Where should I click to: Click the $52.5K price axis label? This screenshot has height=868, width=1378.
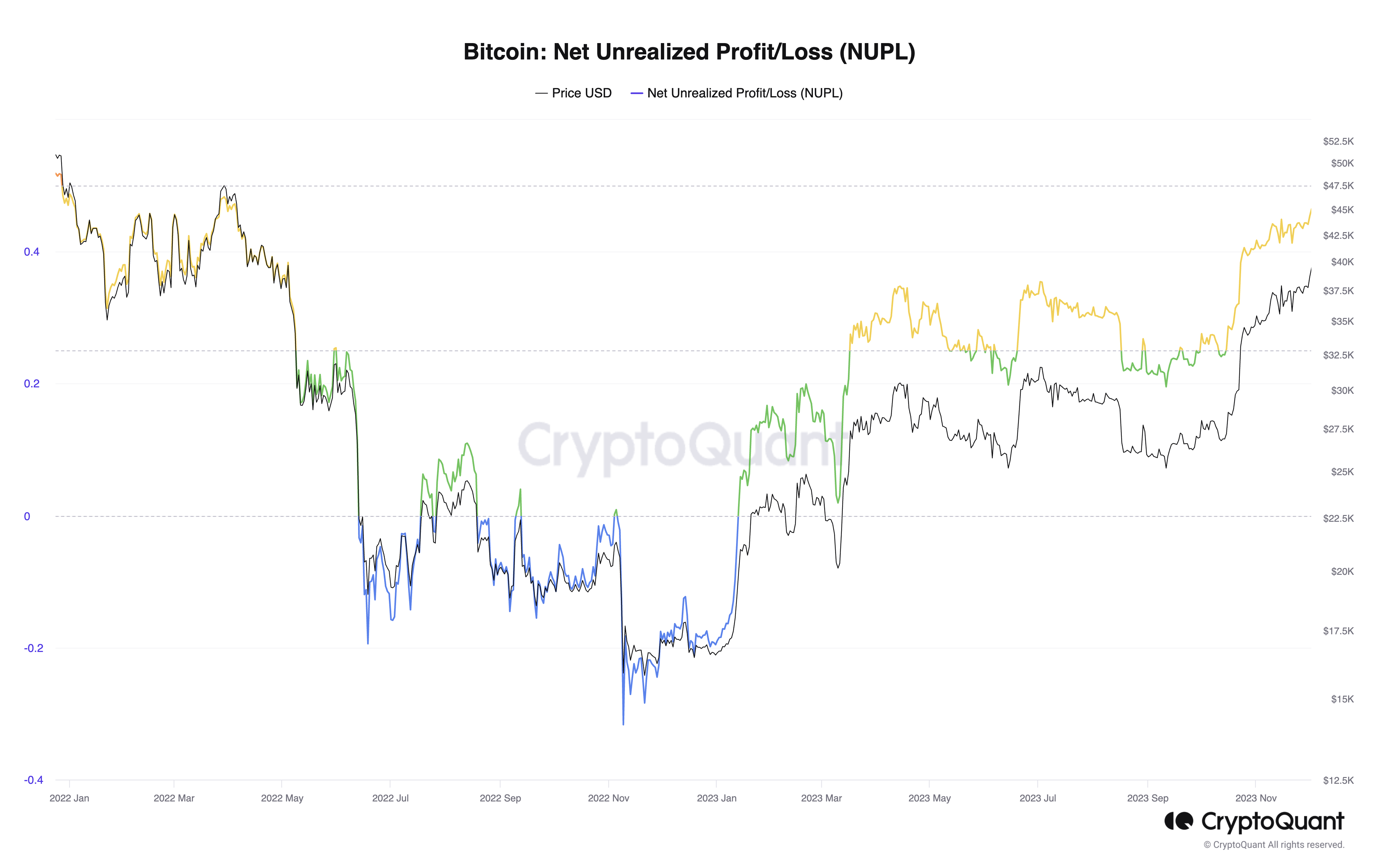pos(1338,141)
